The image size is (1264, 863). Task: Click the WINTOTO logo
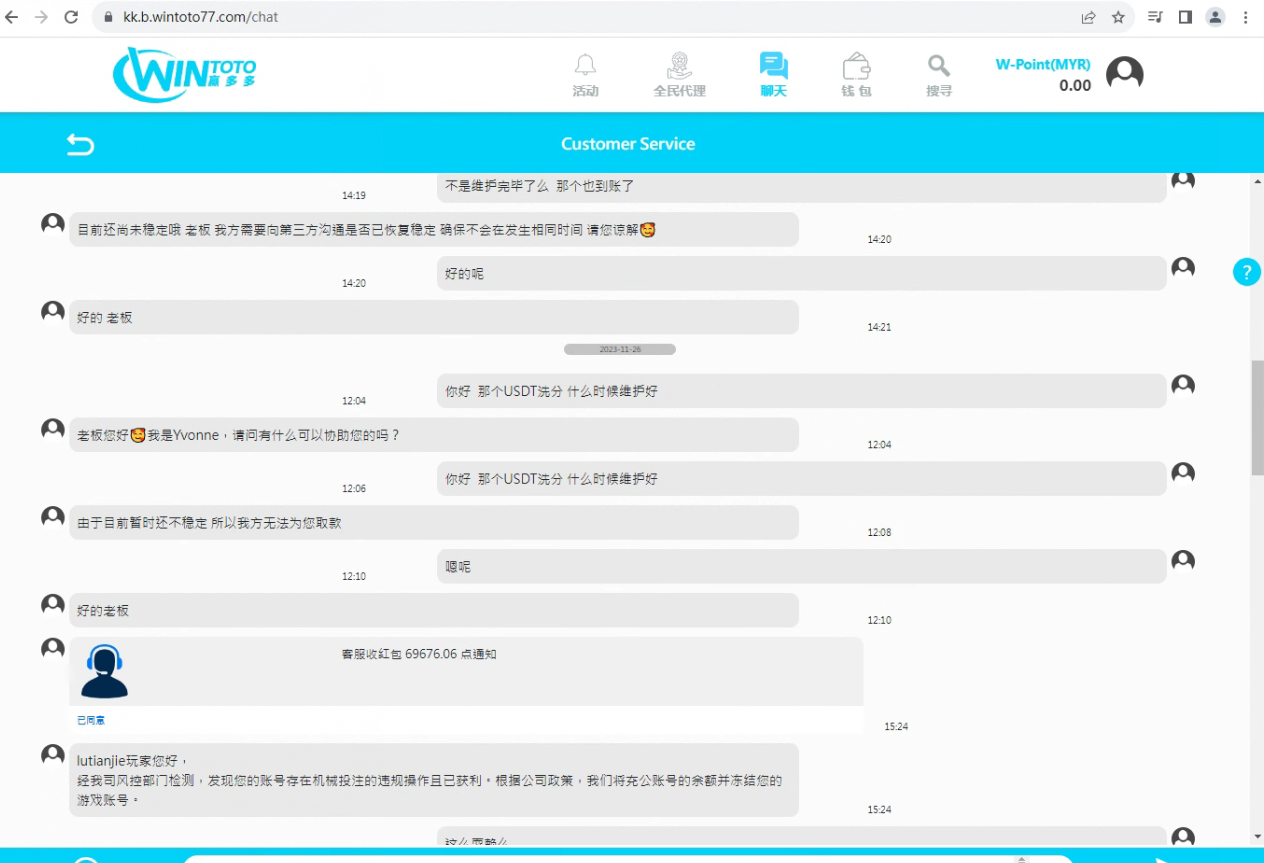185,75
